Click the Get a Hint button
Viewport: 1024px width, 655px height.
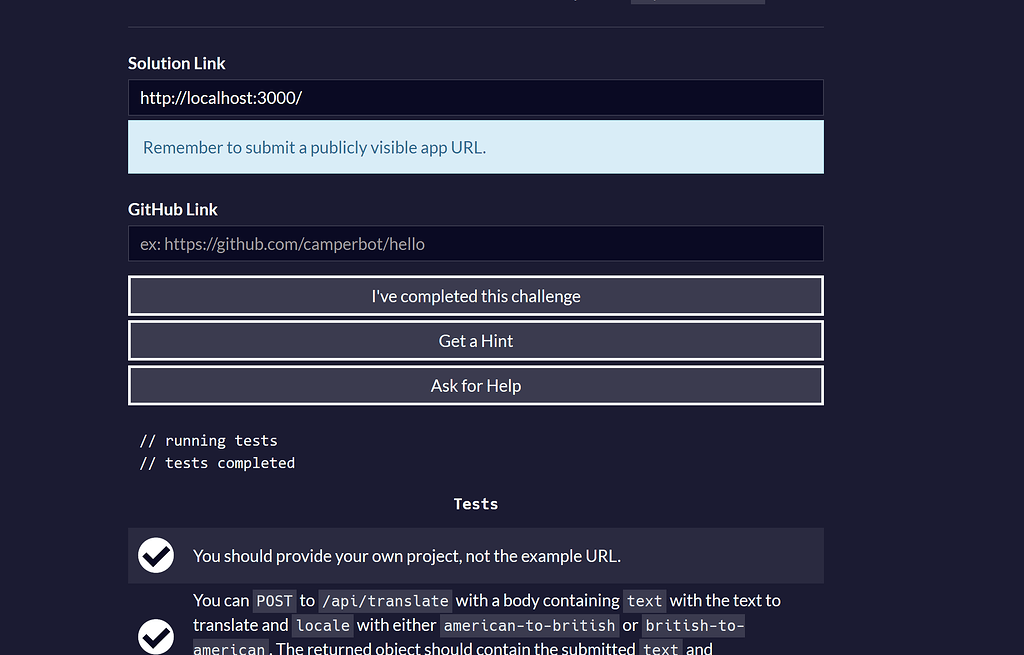coord(476,340)
